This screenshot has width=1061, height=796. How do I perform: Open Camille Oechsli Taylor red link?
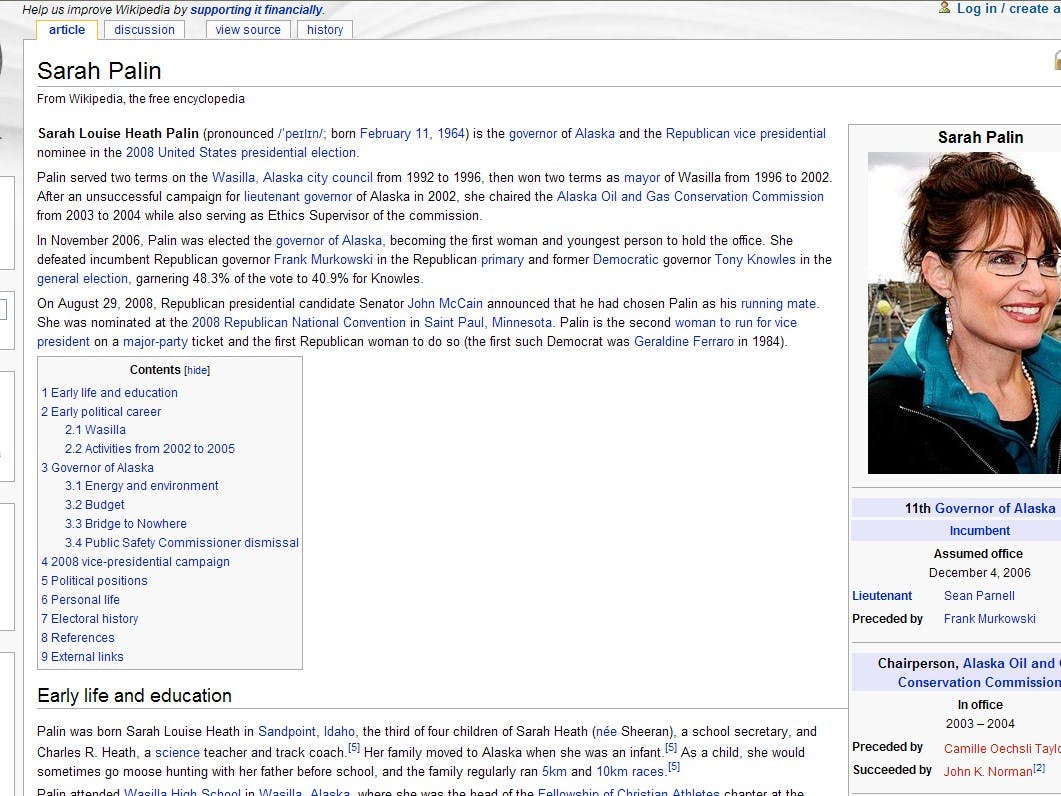[x=1002, y=749]
